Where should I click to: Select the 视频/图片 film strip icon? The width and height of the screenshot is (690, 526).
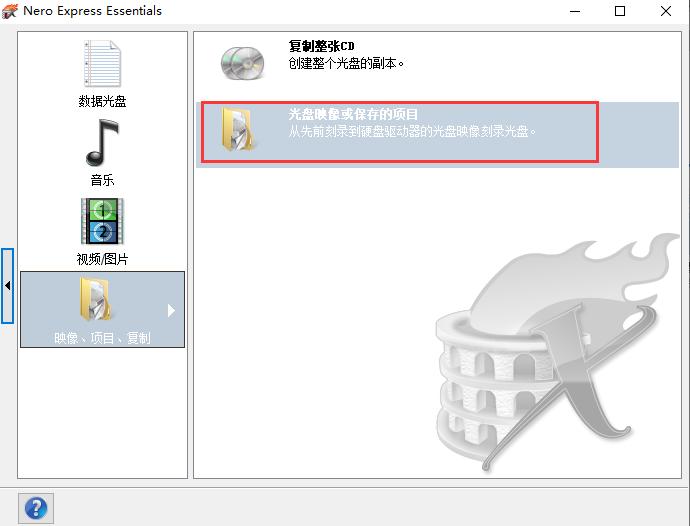pos(102,221)
